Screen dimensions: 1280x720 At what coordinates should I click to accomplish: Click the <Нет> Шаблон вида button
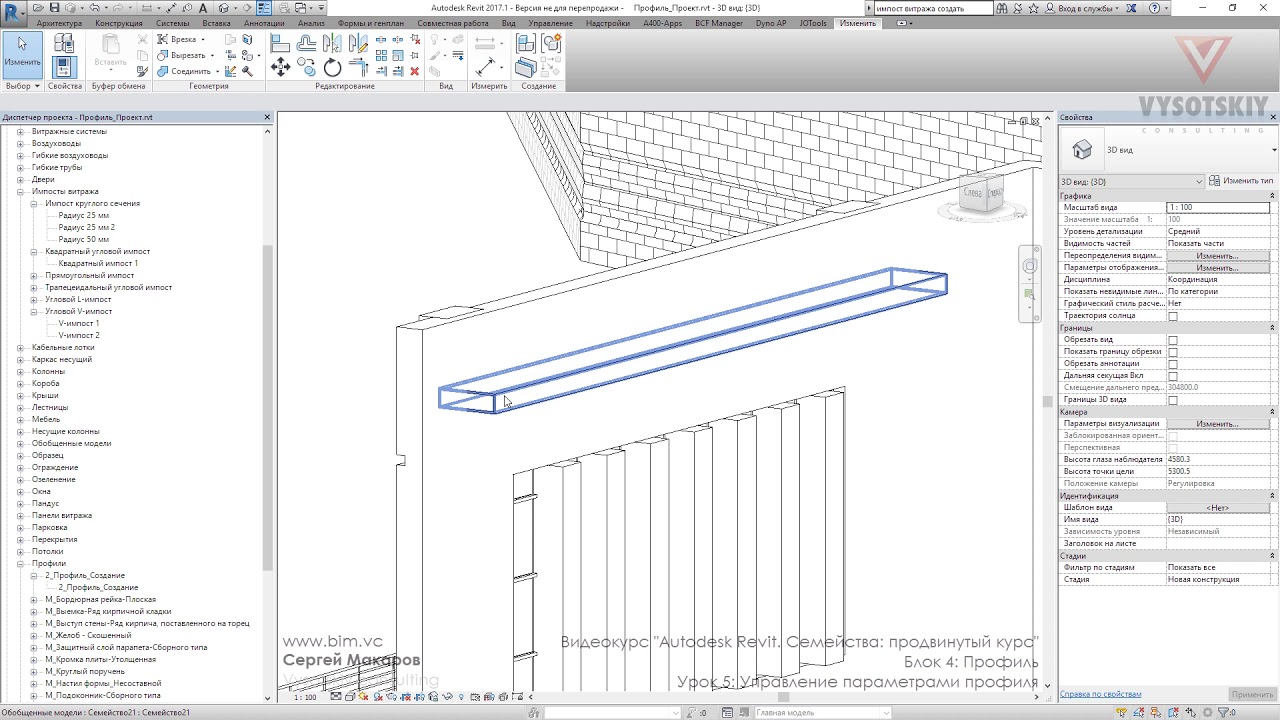[1217, 508]
